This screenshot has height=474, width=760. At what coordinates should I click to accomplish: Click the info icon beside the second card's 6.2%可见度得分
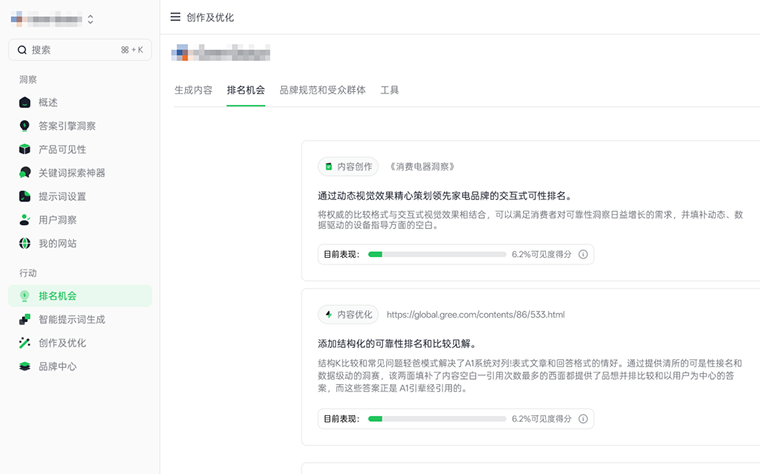click(583, 418)
